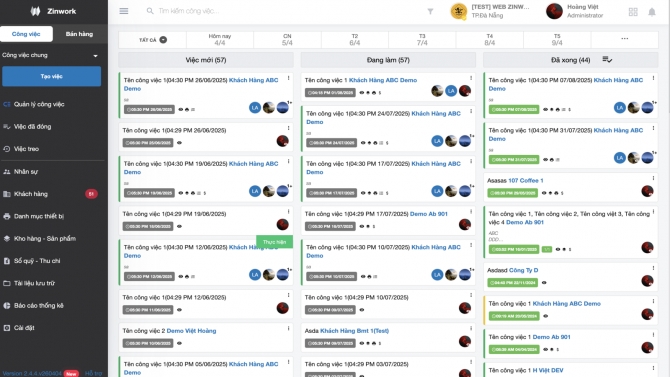Select the T2 6/4 date tab
The width and height of the screenshot is (670, 377).
(x=355, y=39)
